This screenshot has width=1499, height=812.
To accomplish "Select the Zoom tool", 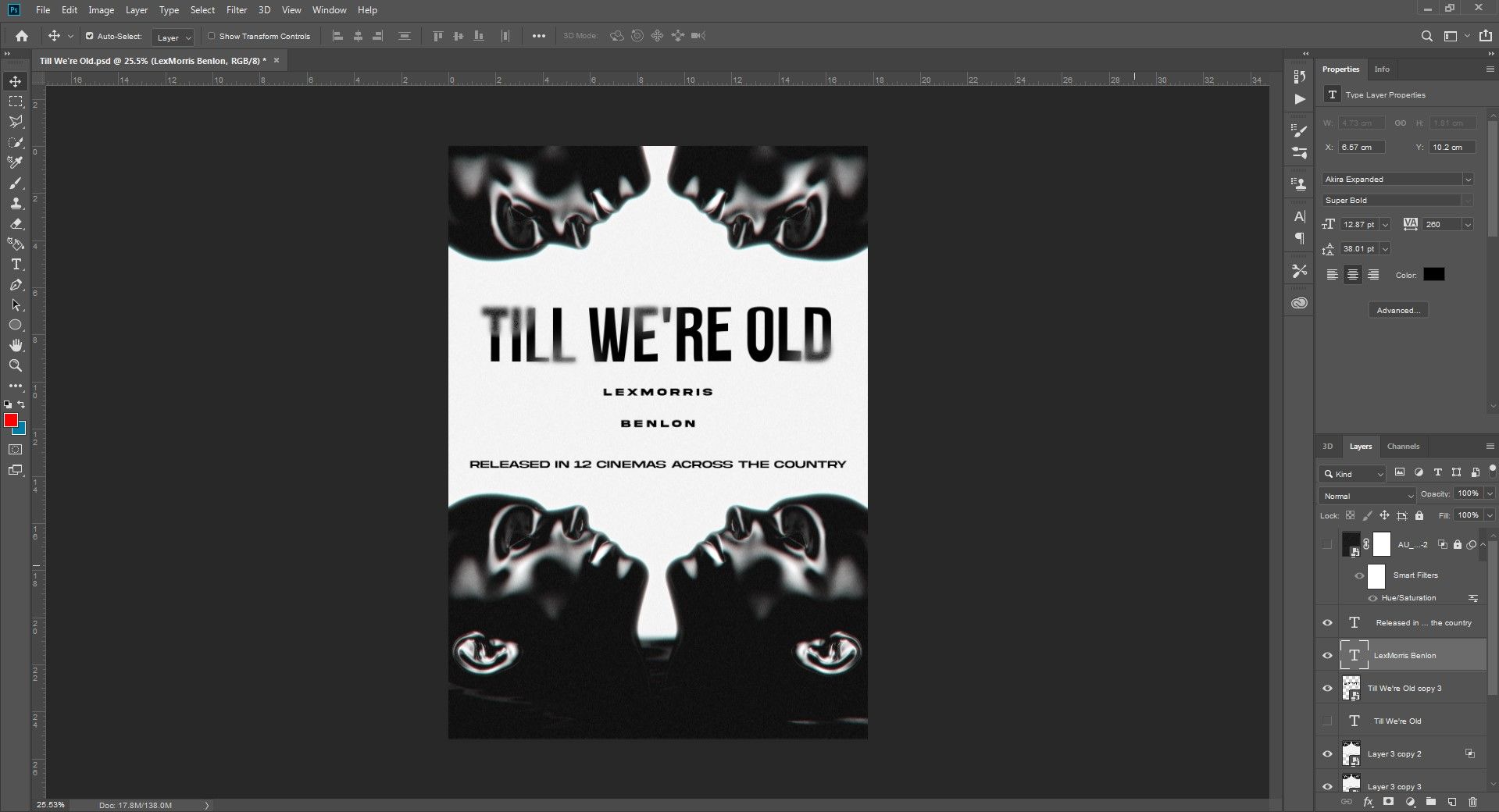I will pyautogui.click(x=16, y=365).
